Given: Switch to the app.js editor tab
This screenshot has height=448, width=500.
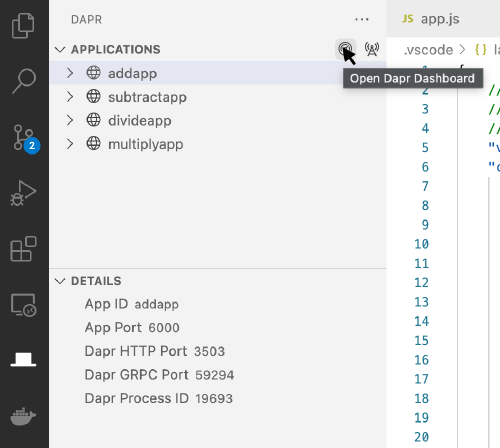Looking at the screenshot, I should pos(440,19).
